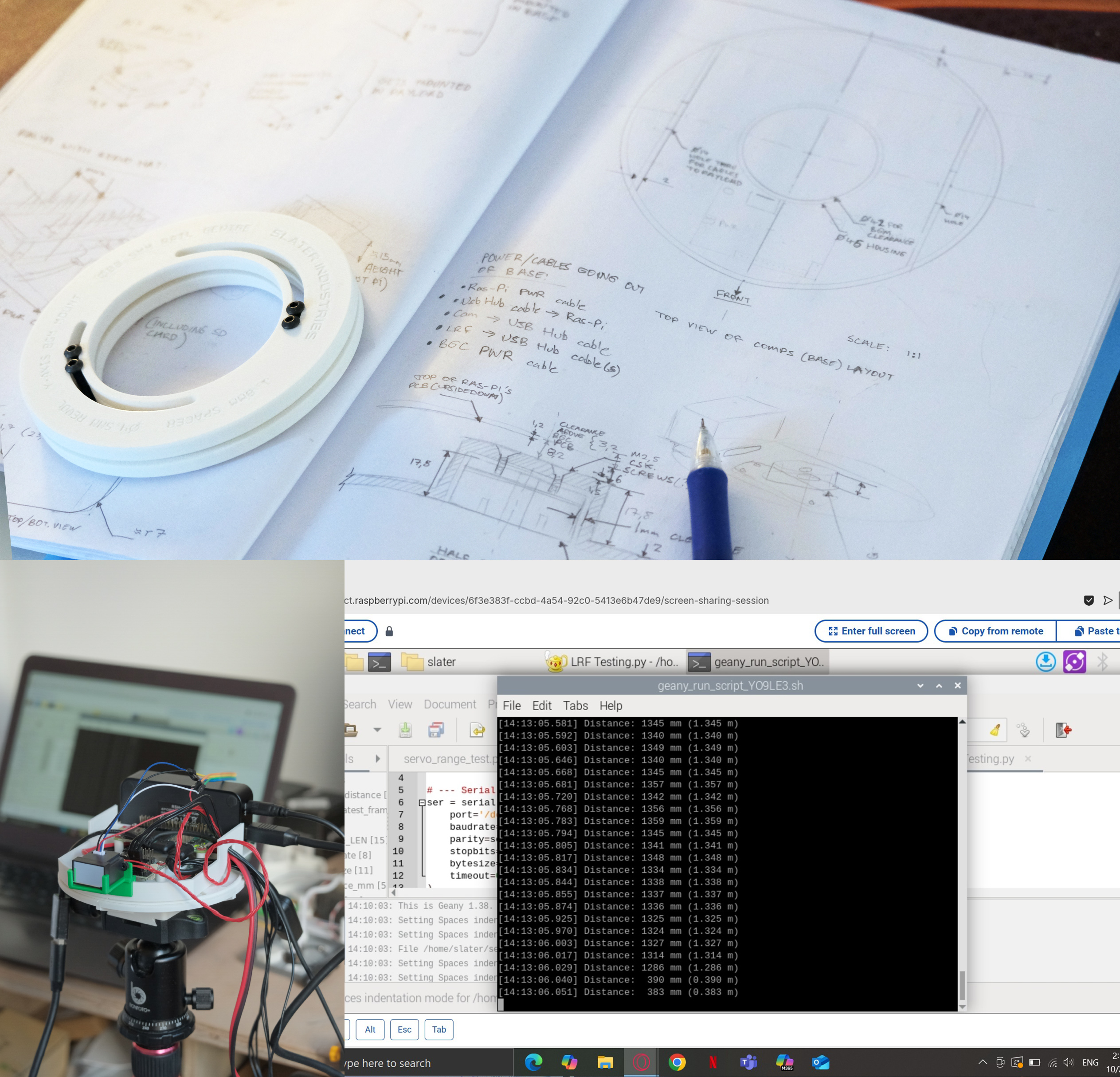1120x1077 pixels.
Task: Open the terminal launcher in Pi taskbar
Action: (x=380, y=662)
